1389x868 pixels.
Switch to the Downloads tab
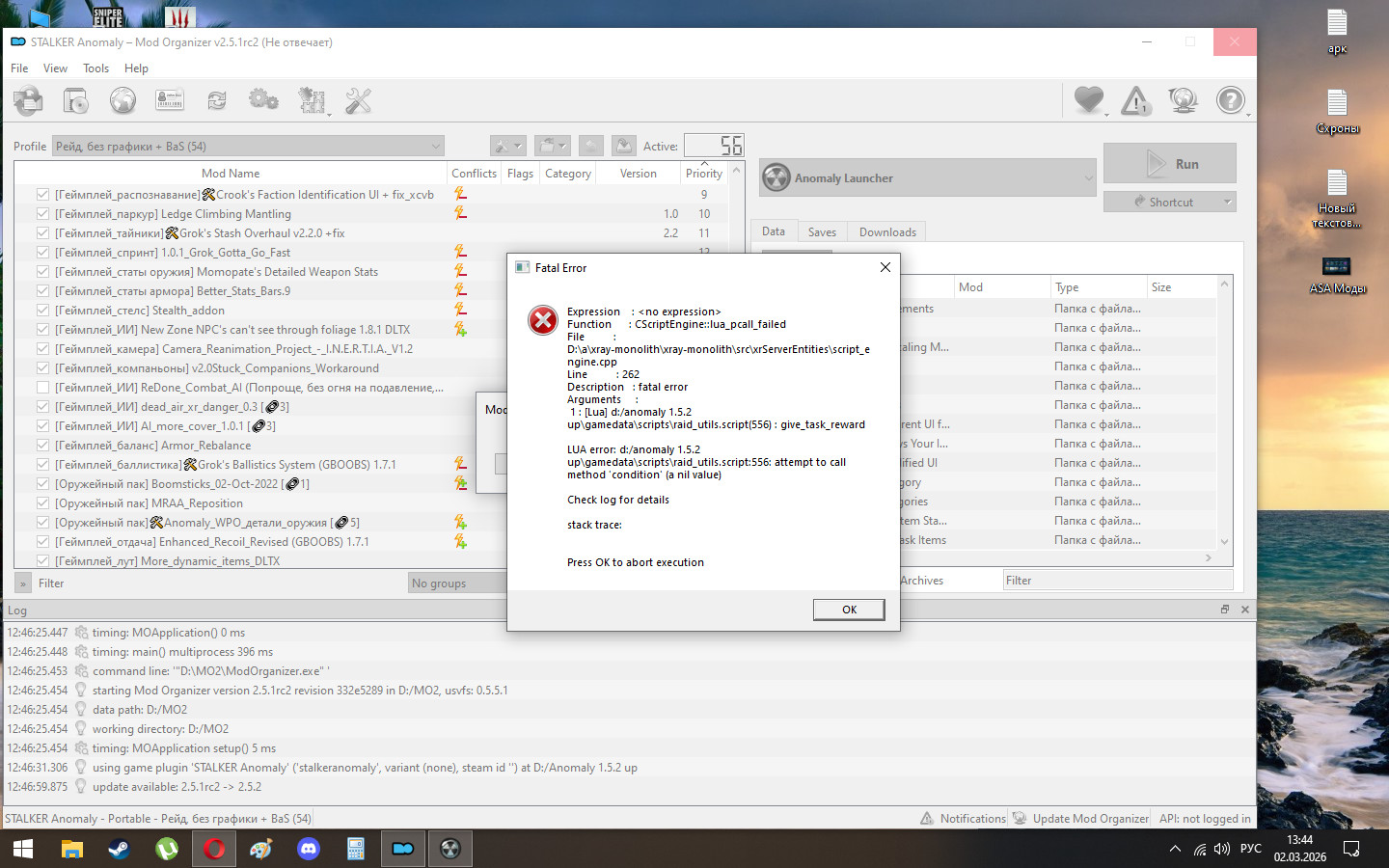886,232
